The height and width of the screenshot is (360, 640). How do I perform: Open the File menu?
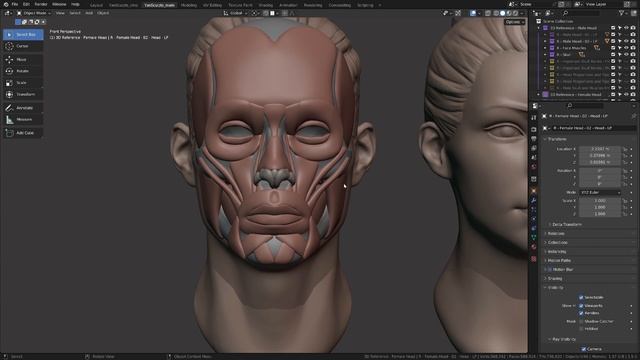tap(15, 4)
